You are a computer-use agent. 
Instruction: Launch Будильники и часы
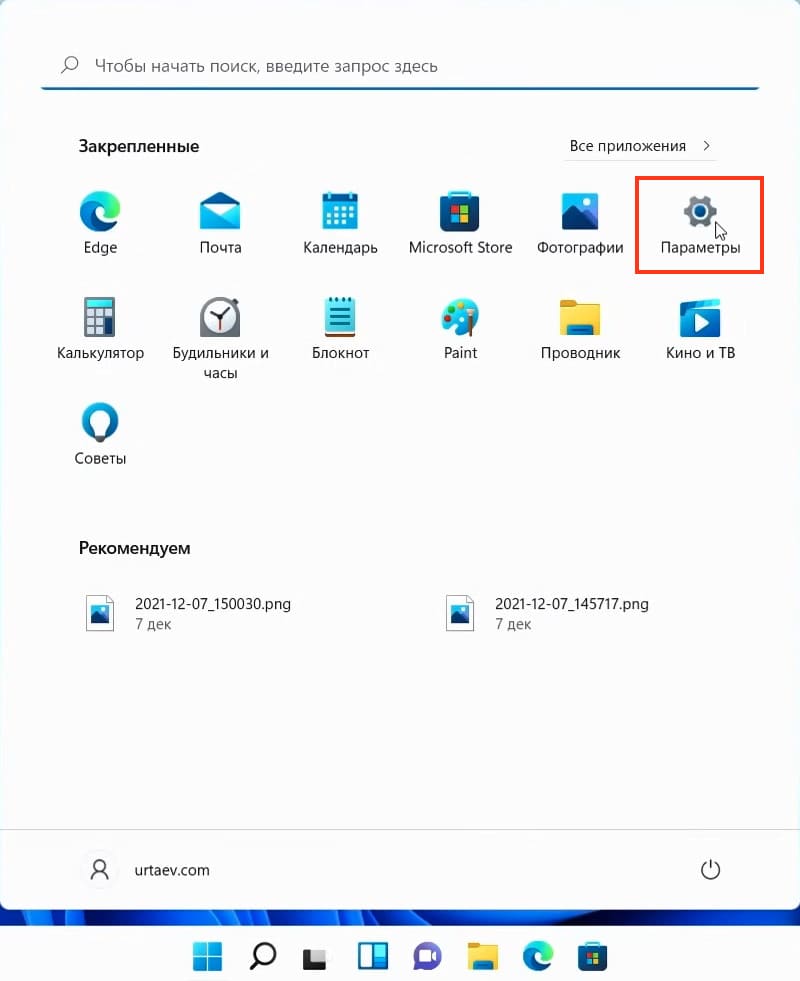coord(220,338)
